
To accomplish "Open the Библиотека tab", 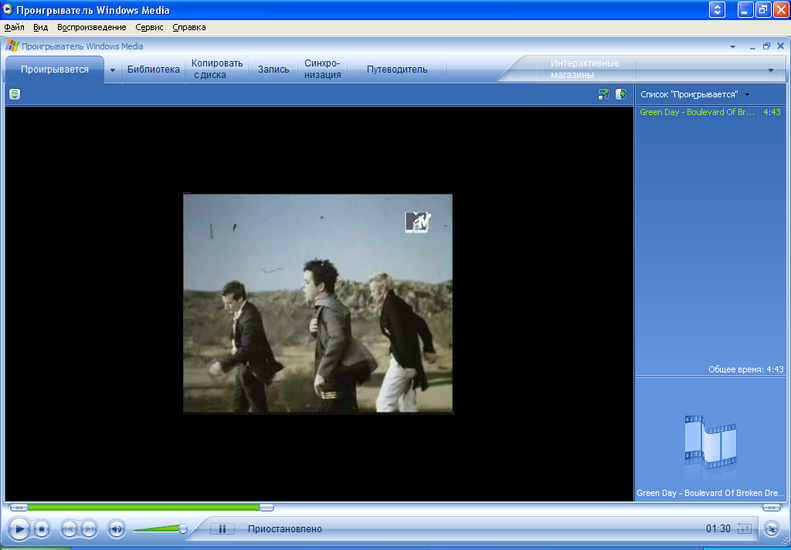I will click(153, 70).
